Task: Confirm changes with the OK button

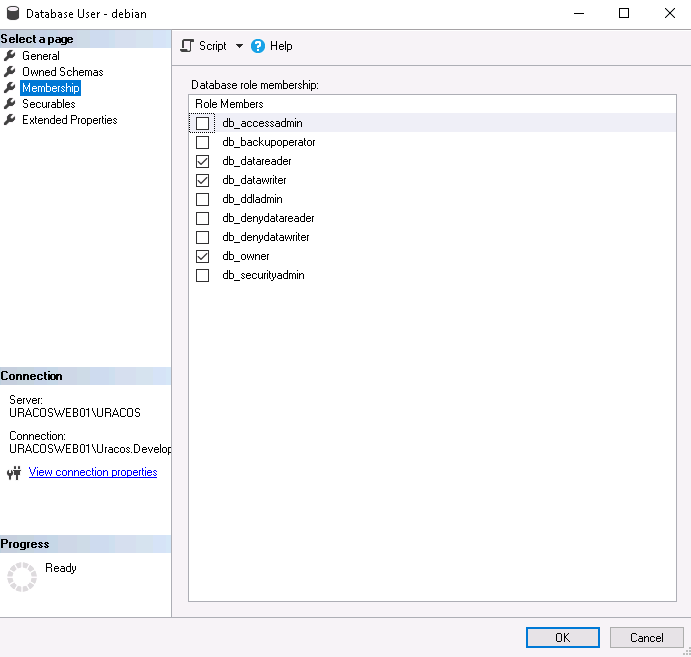Action: (x=562, y=637)
